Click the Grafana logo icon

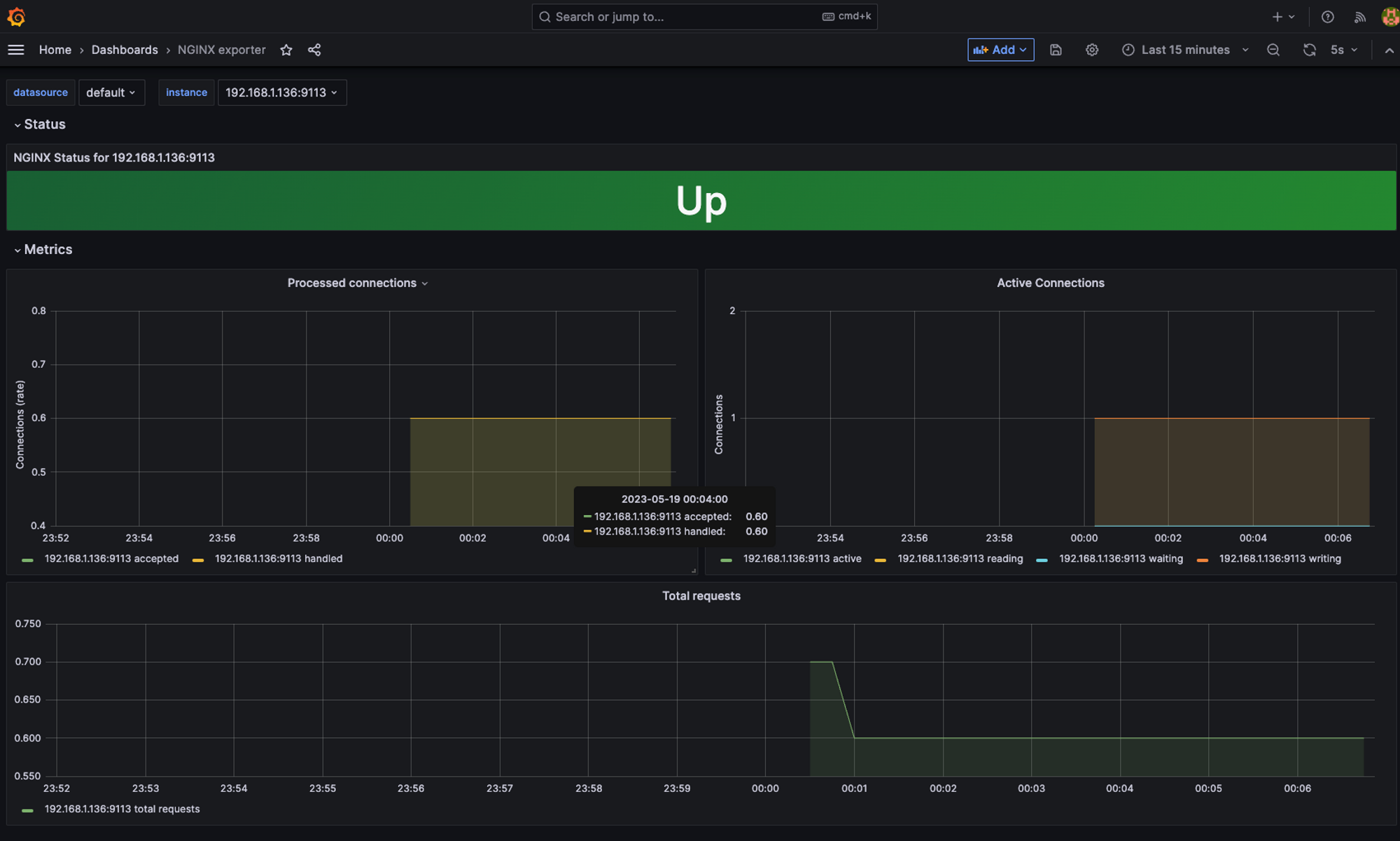(16, 17)
